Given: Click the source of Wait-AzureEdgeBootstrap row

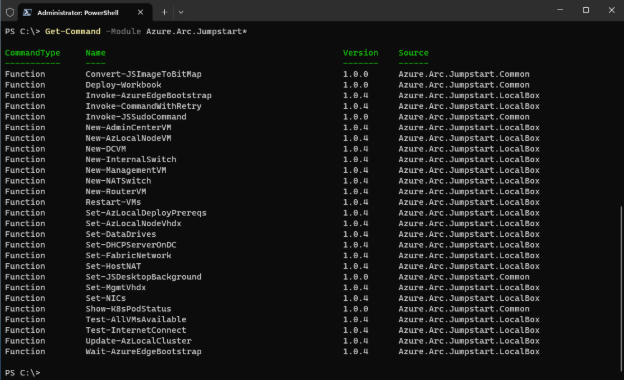Looking at the screenshot, I should 469,352.
